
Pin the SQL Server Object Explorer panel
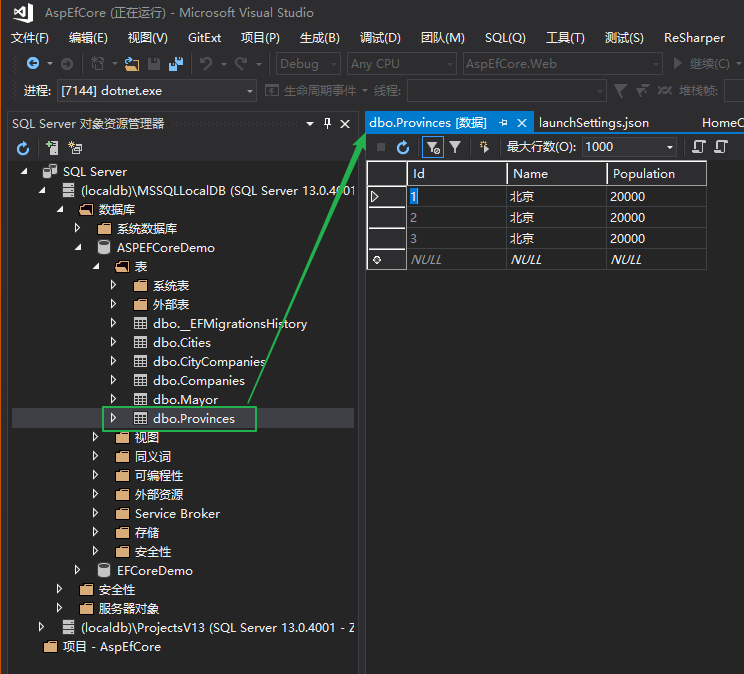coord(327,124)
